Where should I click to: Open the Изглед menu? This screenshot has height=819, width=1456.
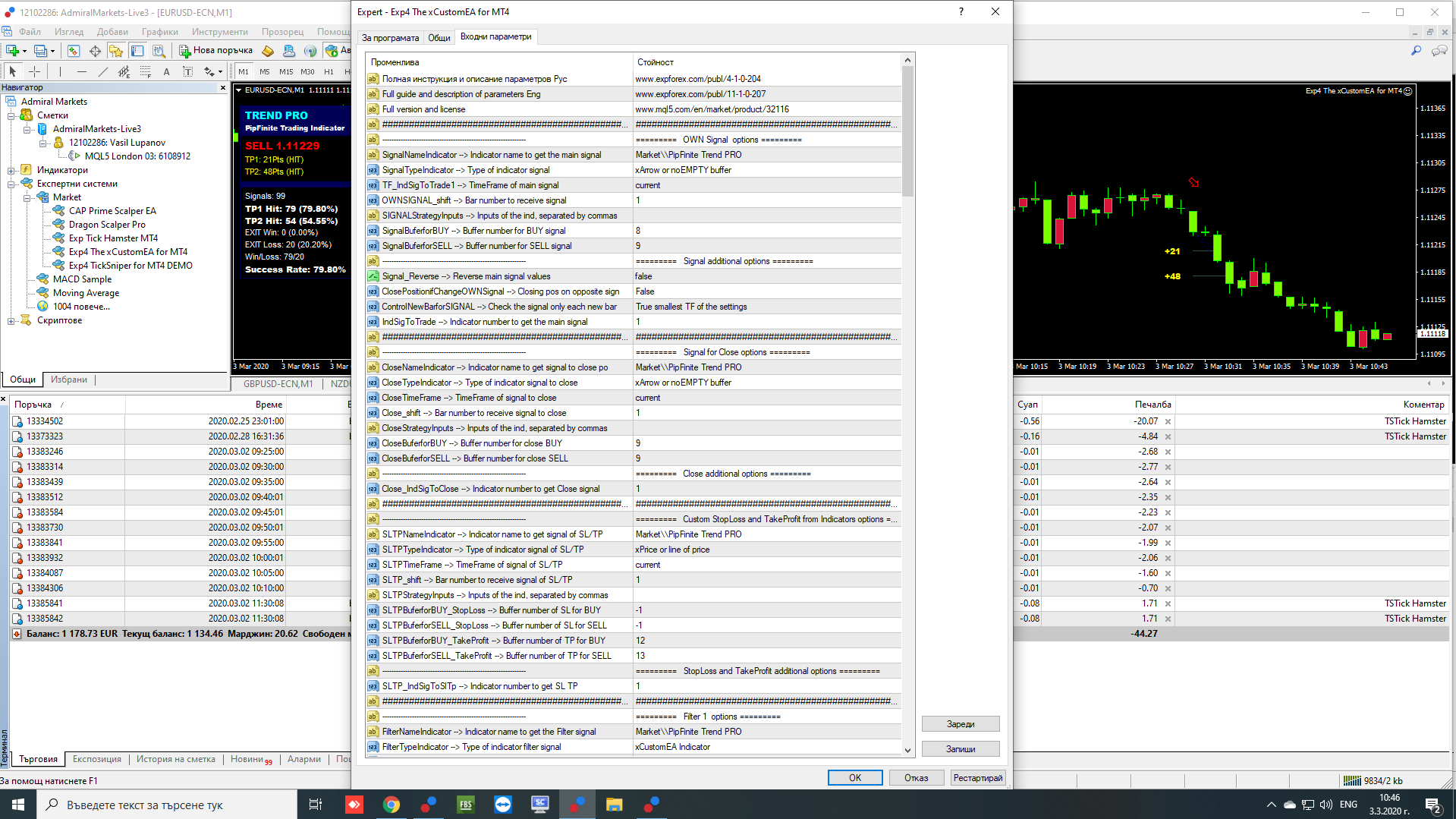[69, 32]
